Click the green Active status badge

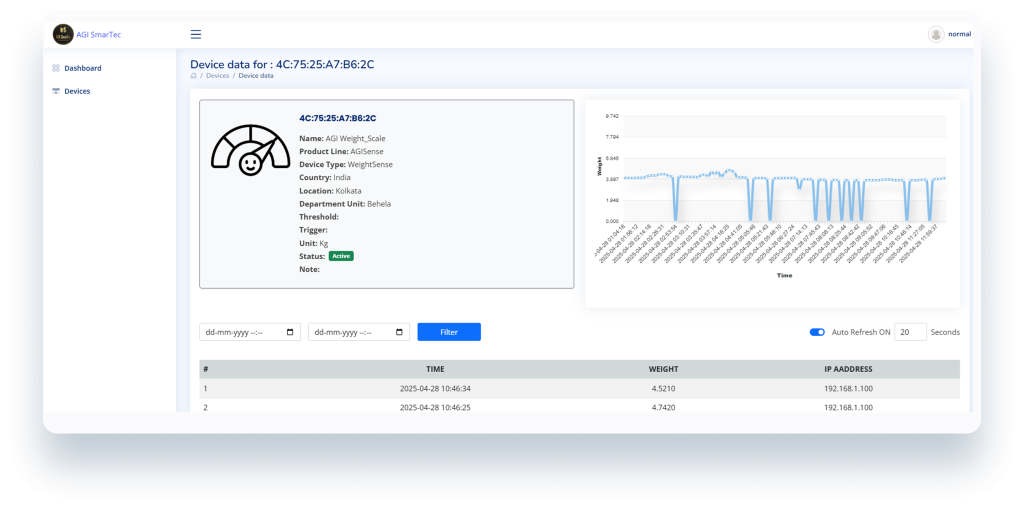[x=341, y=256]
